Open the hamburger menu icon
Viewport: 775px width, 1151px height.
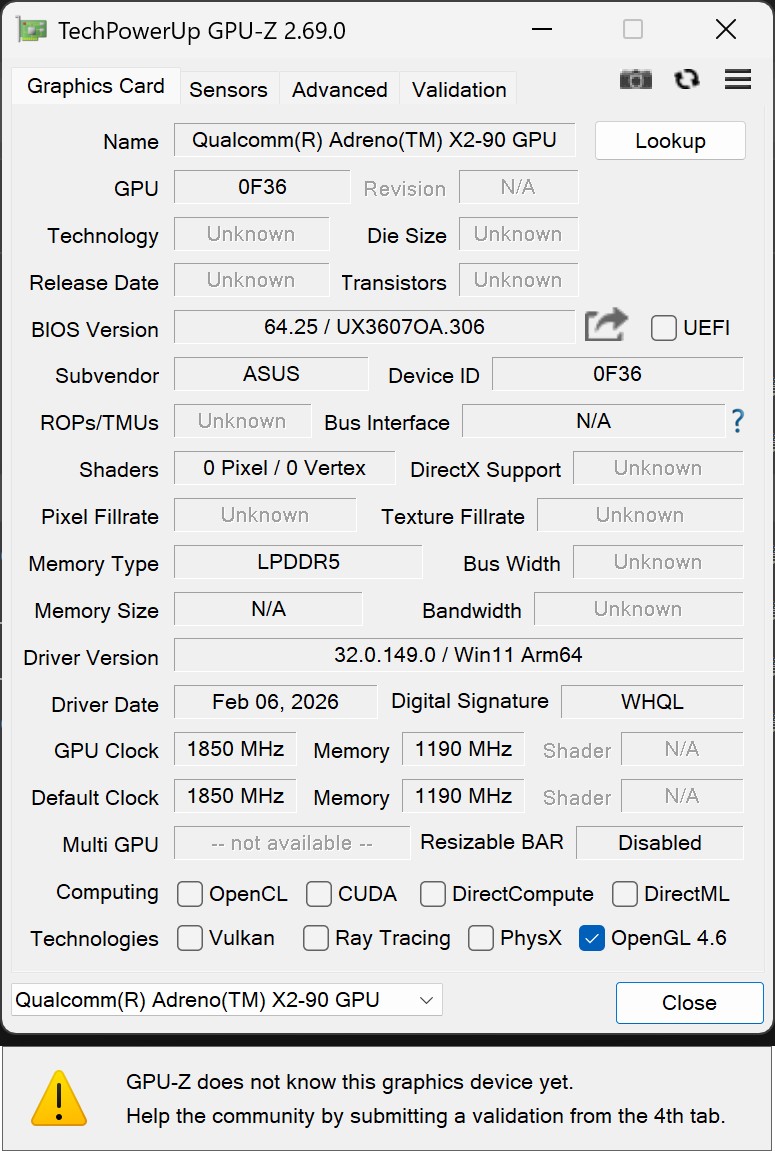[738, 79]
